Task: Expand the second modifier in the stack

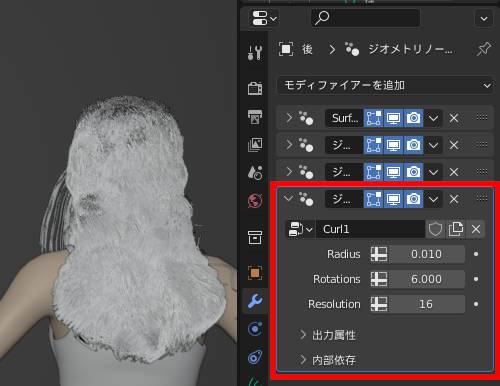Action: click(x=289, y=145)
